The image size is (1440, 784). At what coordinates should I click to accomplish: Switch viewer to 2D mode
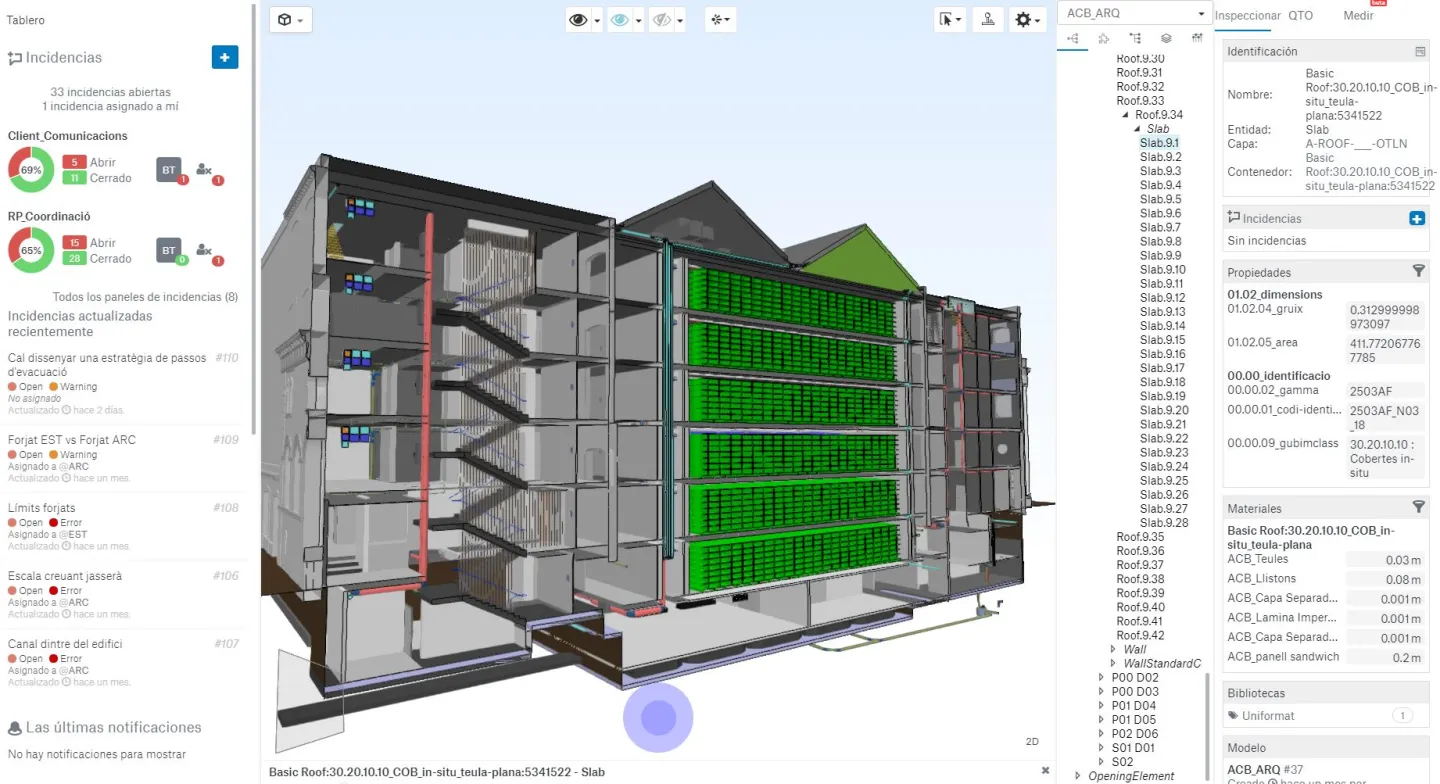click(x=1032, y=742)
